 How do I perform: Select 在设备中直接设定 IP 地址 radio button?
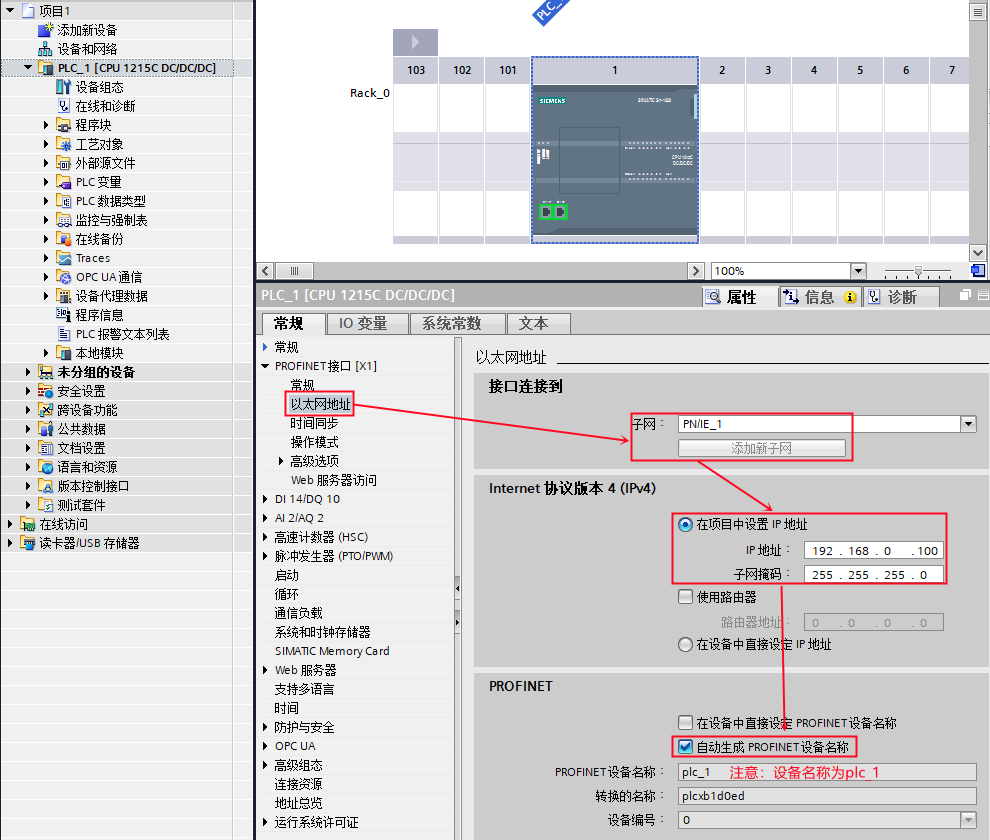click(685, 644)
